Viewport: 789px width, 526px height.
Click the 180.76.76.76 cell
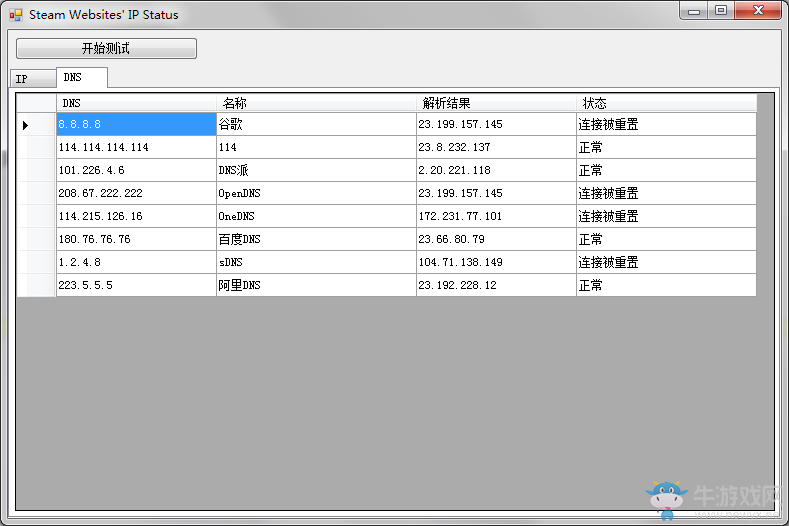tap(136, 239)
